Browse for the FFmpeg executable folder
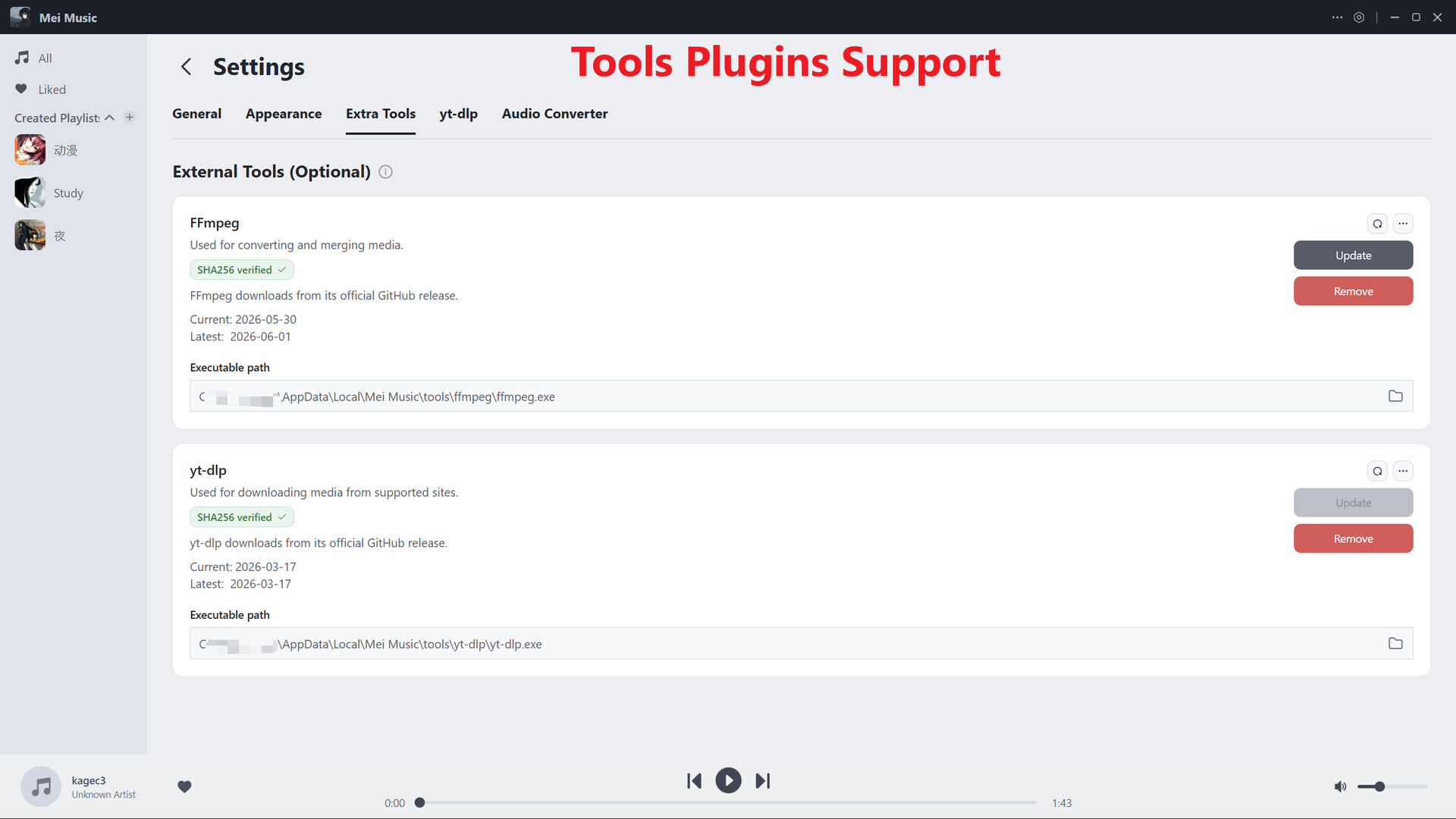Viewport: 1456px width, 819px height. [1395, 397]
